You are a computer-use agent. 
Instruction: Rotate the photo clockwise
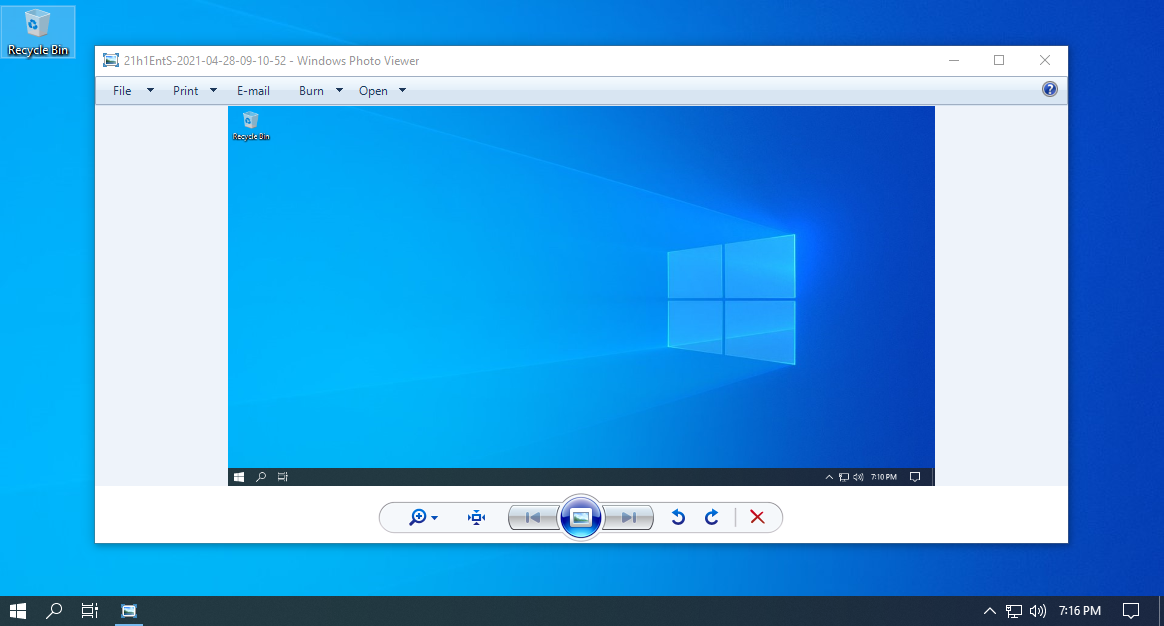coord(711,518)
